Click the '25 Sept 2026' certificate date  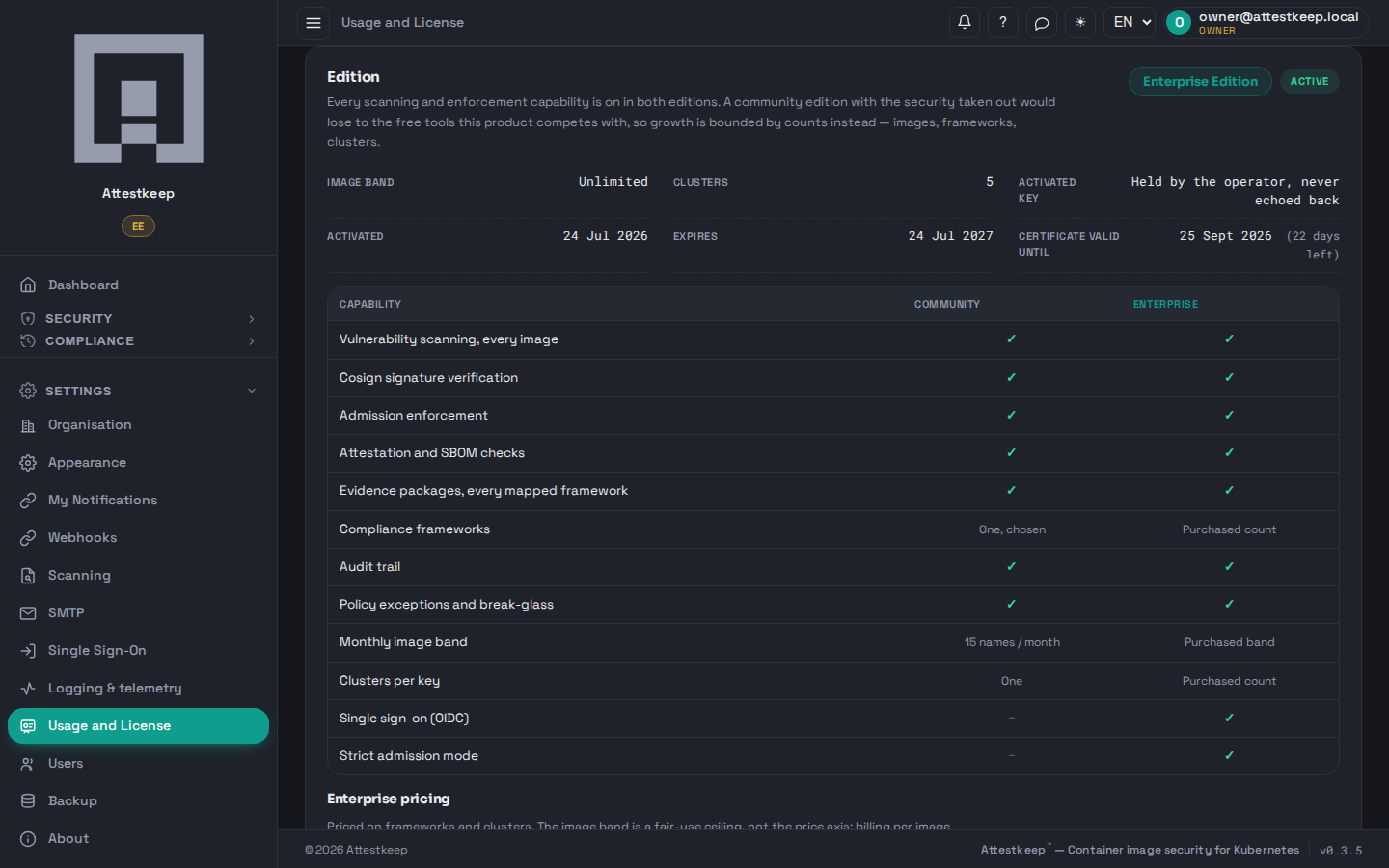coord(1225,236)
